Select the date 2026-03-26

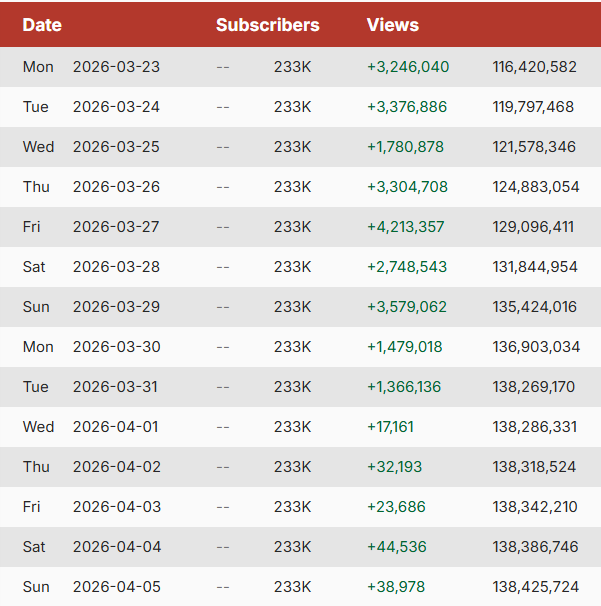pos(116,187)
